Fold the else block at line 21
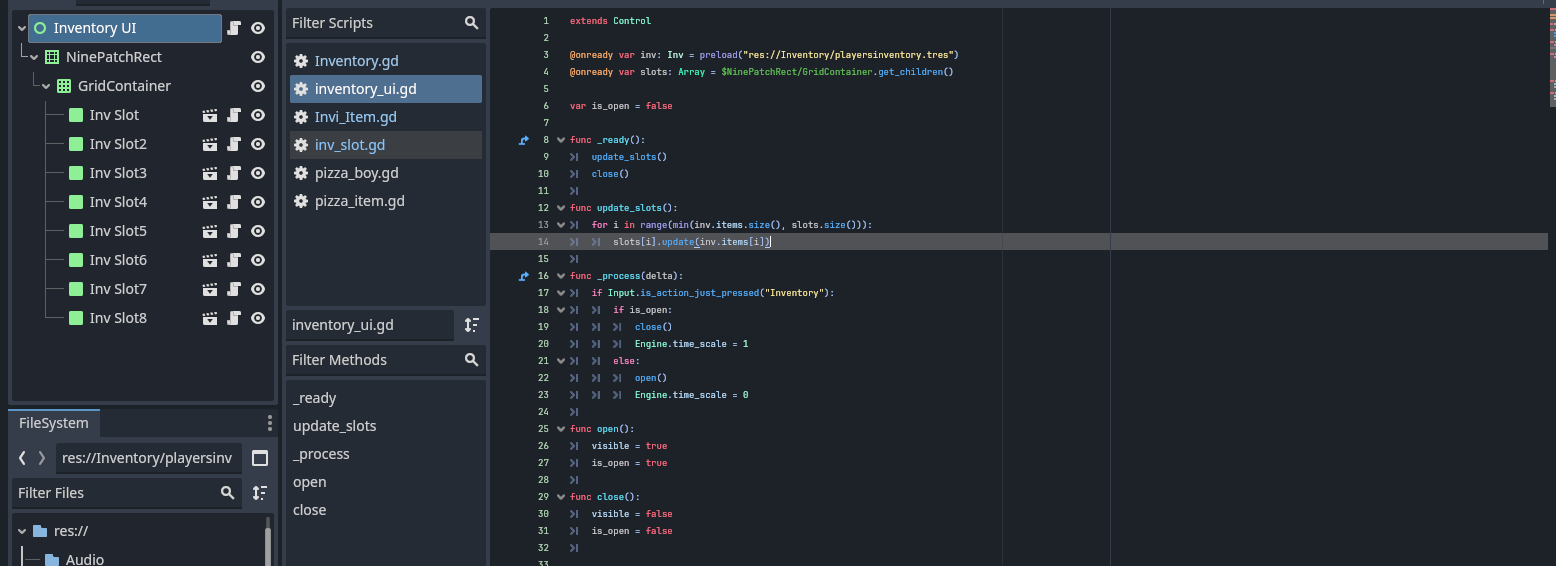 tap(560, 361)
